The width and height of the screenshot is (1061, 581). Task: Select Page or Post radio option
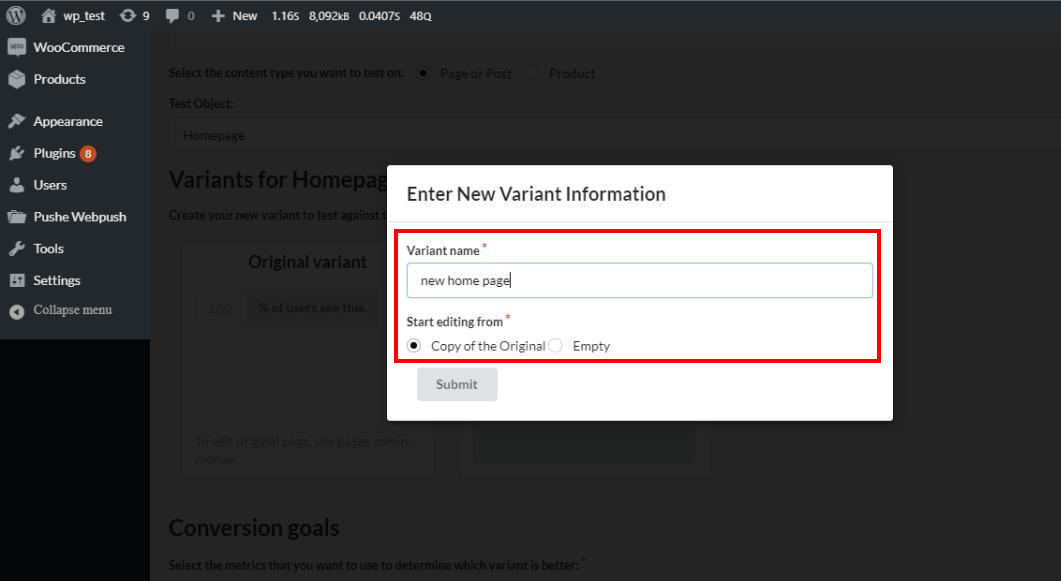click(423, 73)
